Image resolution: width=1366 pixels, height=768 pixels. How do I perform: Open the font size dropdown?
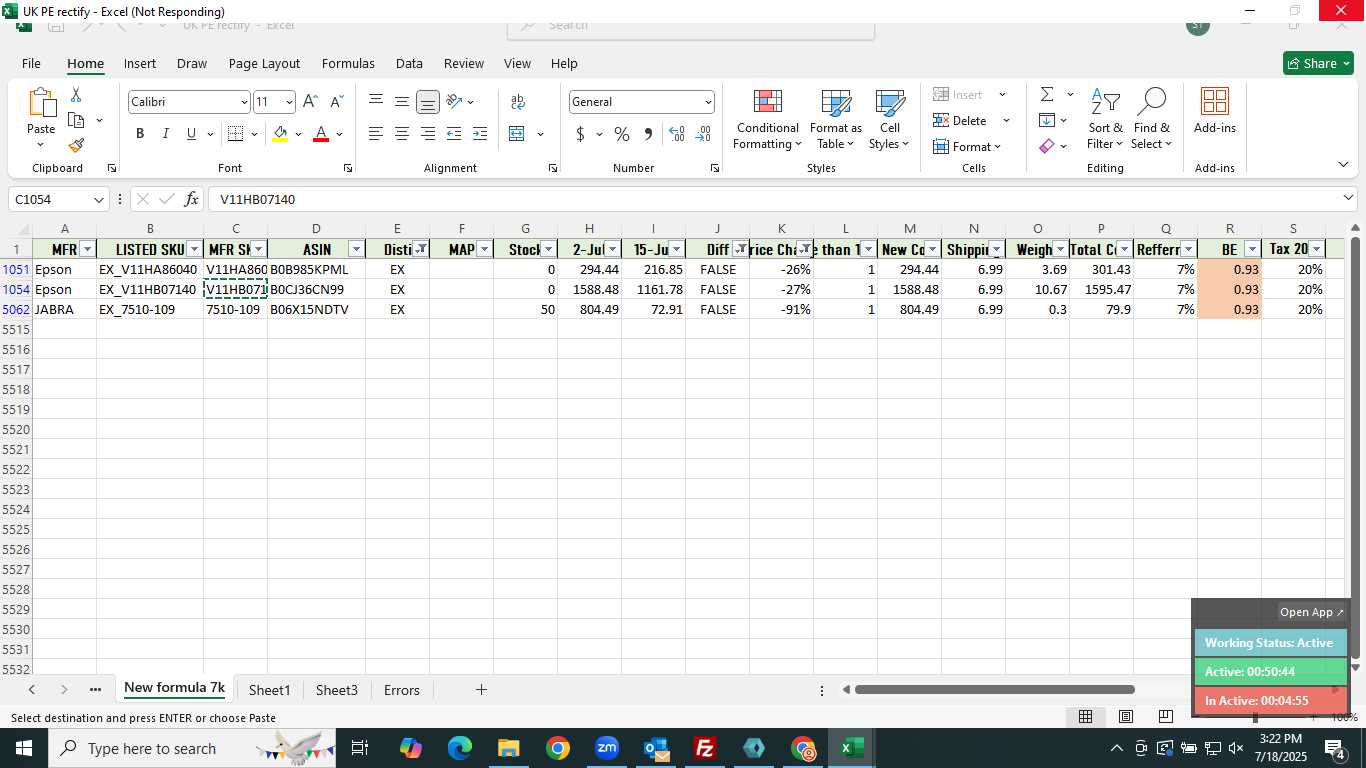(x=289, y=102)
